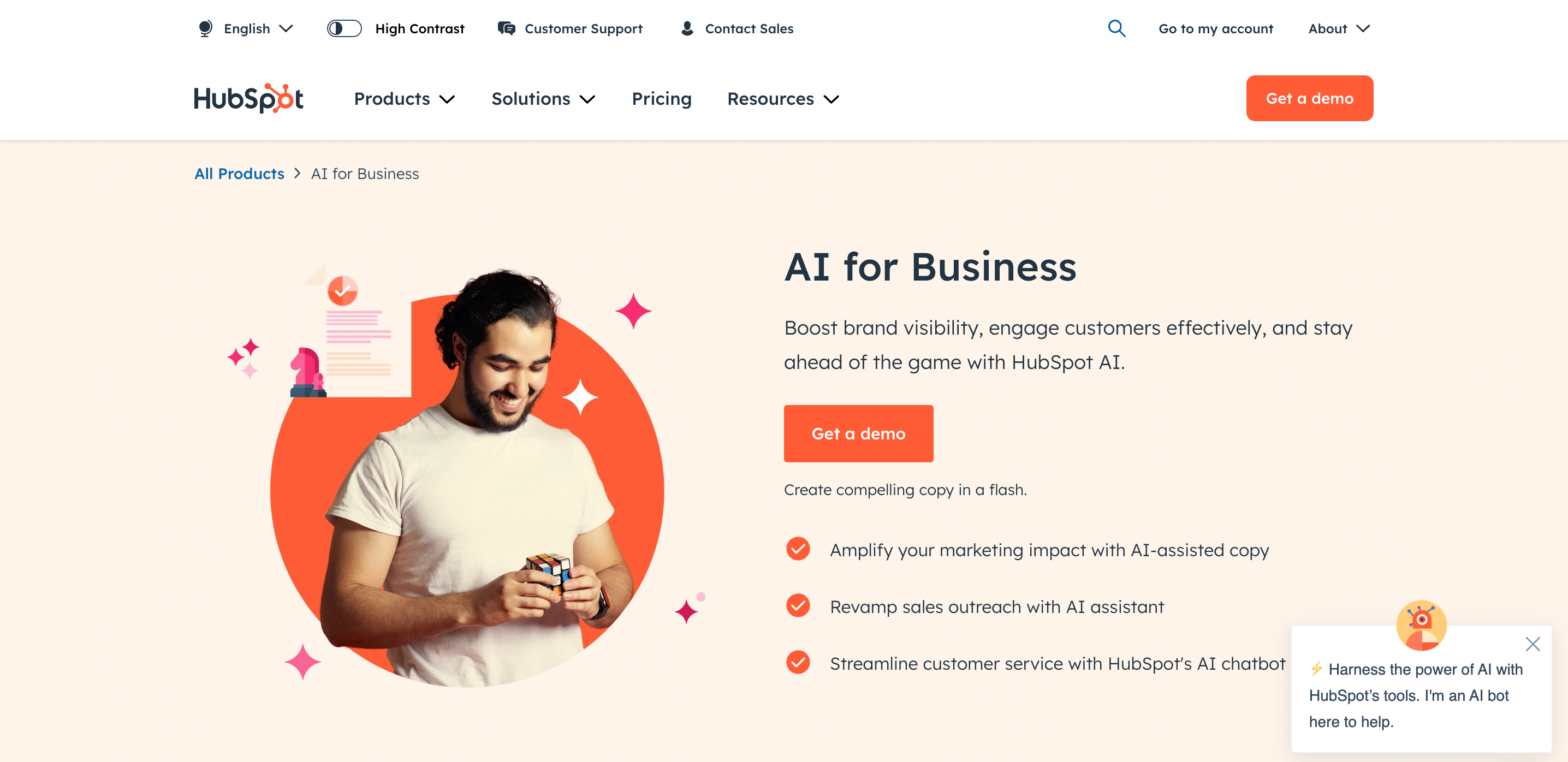The width and height of the screenshot is (1568, 762).
Task: Expand the Products dropdown
Action: (403, 99)
